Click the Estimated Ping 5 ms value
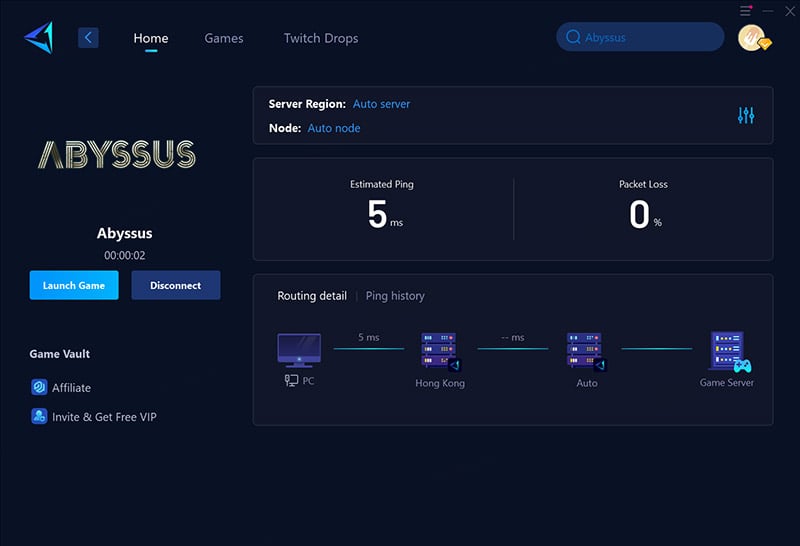The image size is (800, 546). (x=385, y=214)
